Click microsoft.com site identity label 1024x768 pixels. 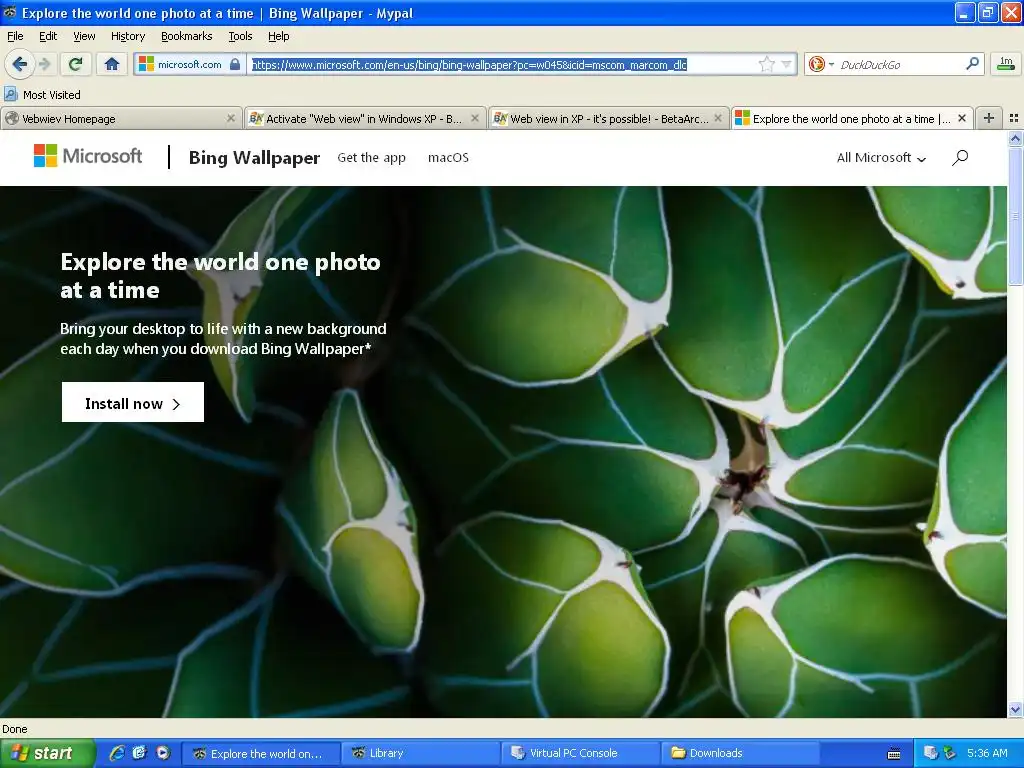tap(189, 64)
